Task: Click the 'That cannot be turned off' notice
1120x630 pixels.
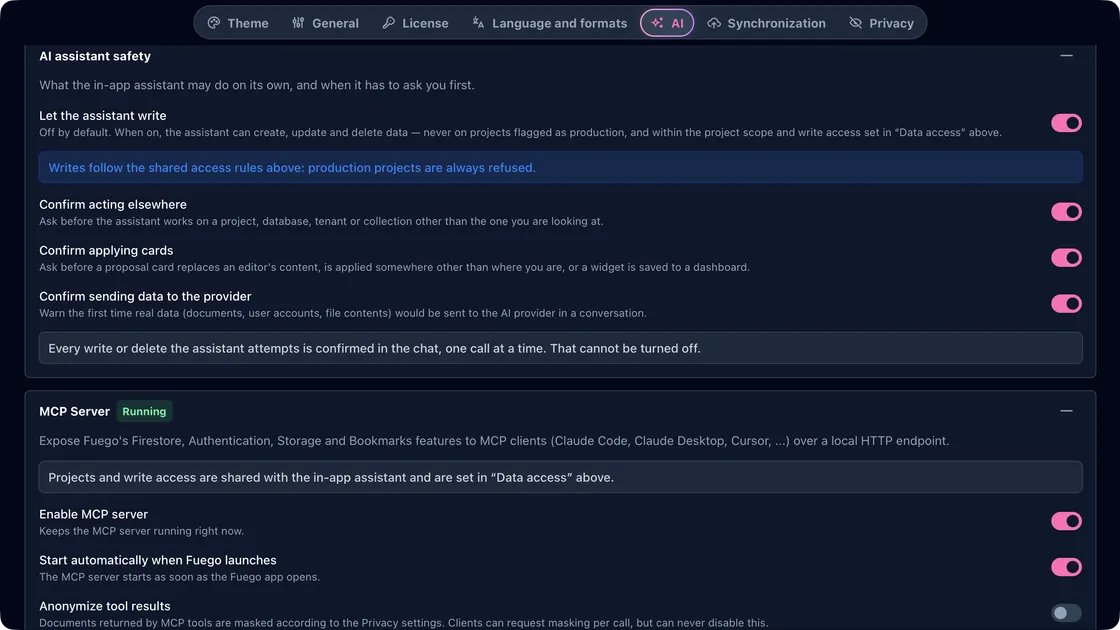Action: coord(560,348)
